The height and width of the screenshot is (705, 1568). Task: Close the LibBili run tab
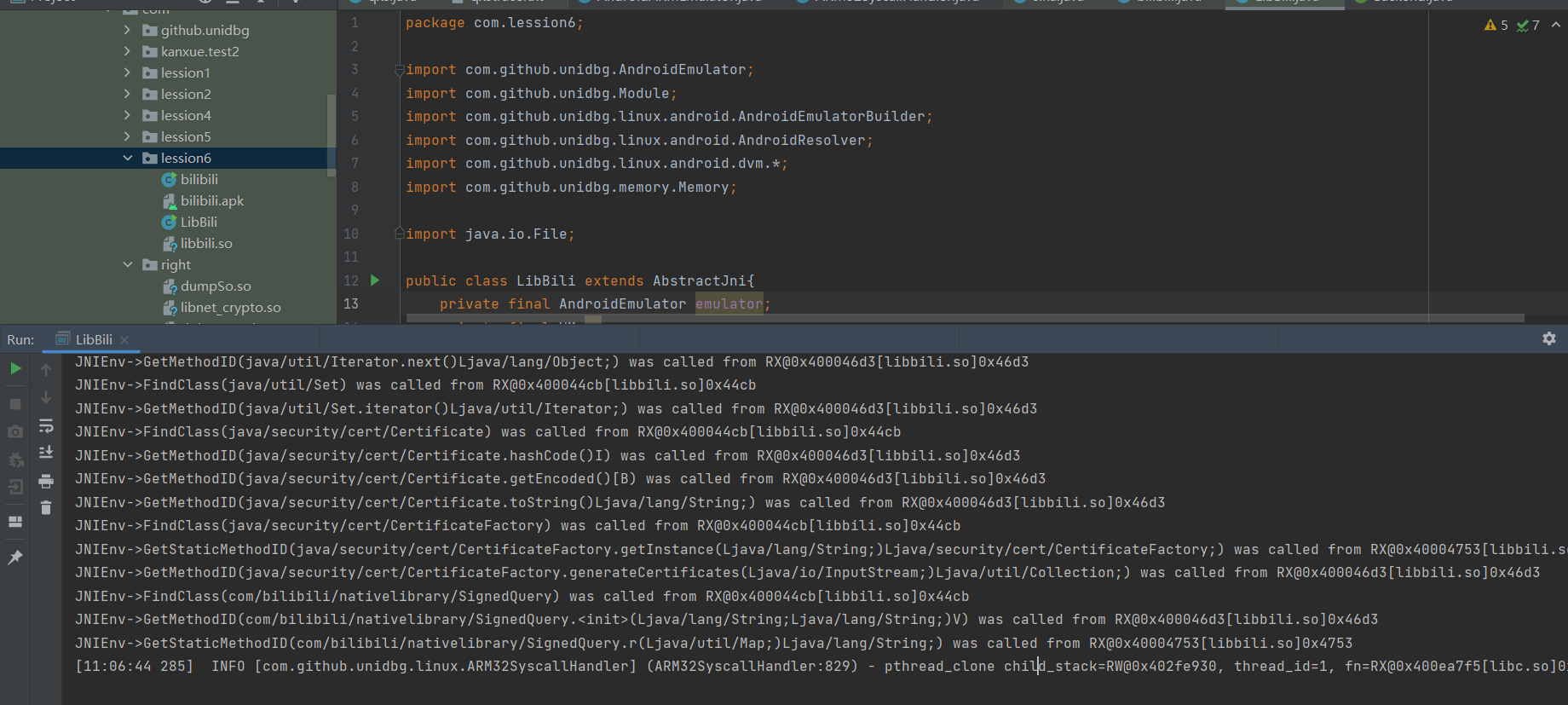pos(124,339)
